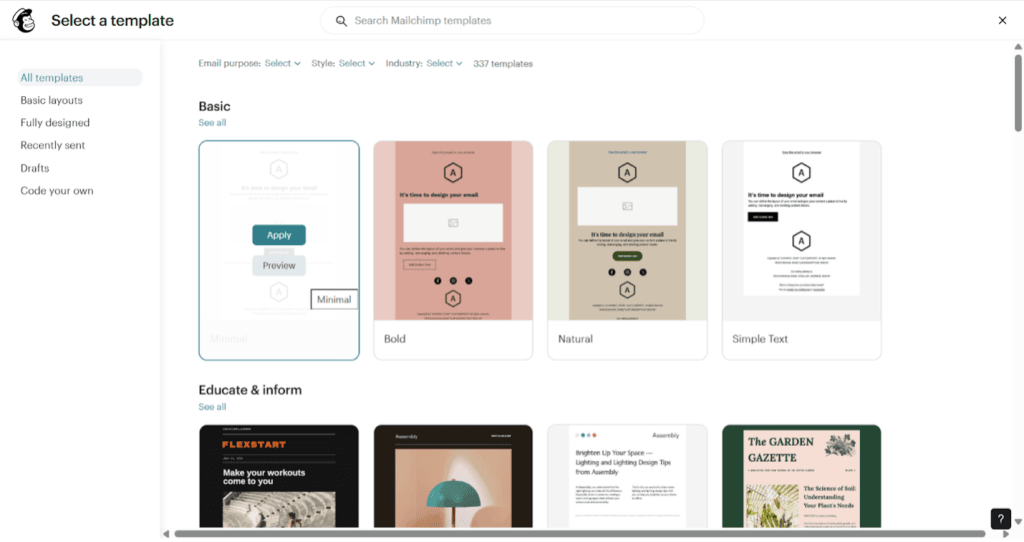Open the Brighten Up Your Space template

628,476
